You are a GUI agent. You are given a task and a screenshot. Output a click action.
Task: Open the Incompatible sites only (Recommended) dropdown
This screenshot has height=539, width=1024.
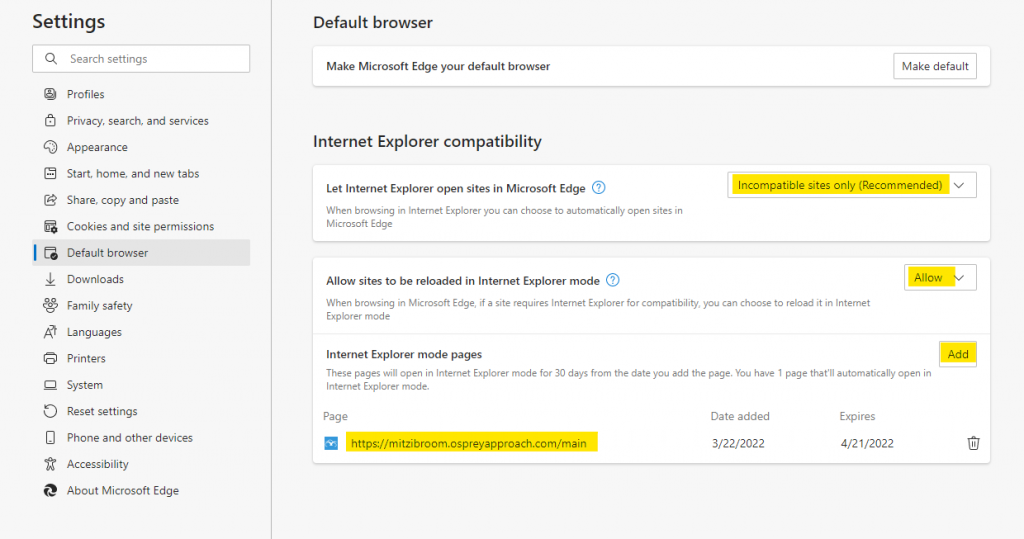(852, 185)
